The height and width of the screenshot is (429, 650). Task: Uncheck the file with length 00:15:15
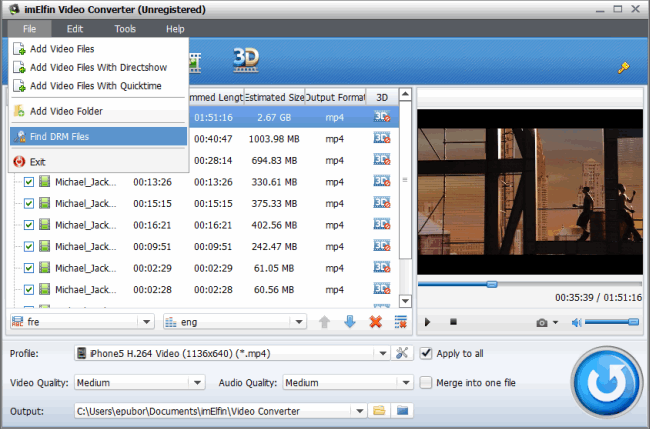coord(29,204)
